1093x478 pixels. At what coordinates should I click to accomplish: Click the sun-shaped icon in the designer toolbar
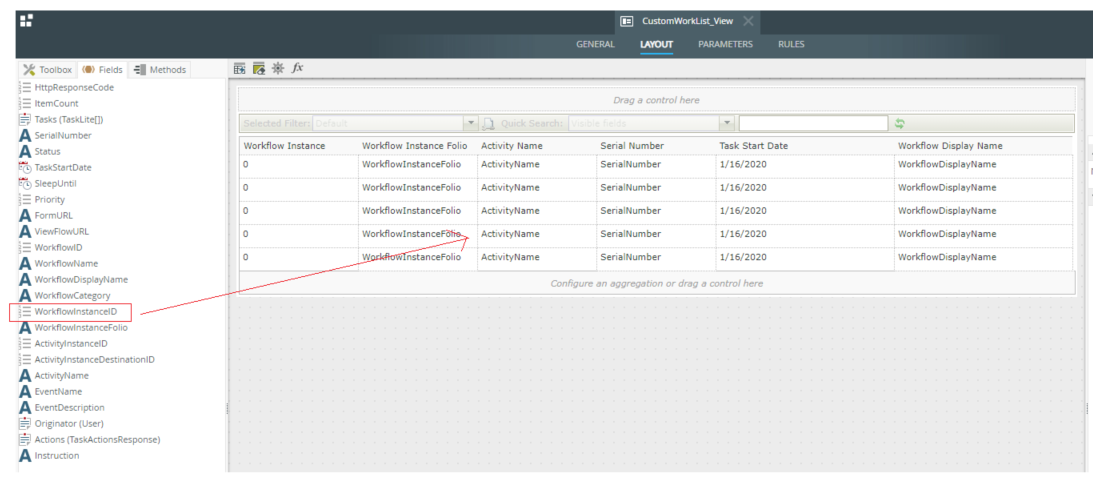[277, 68]
